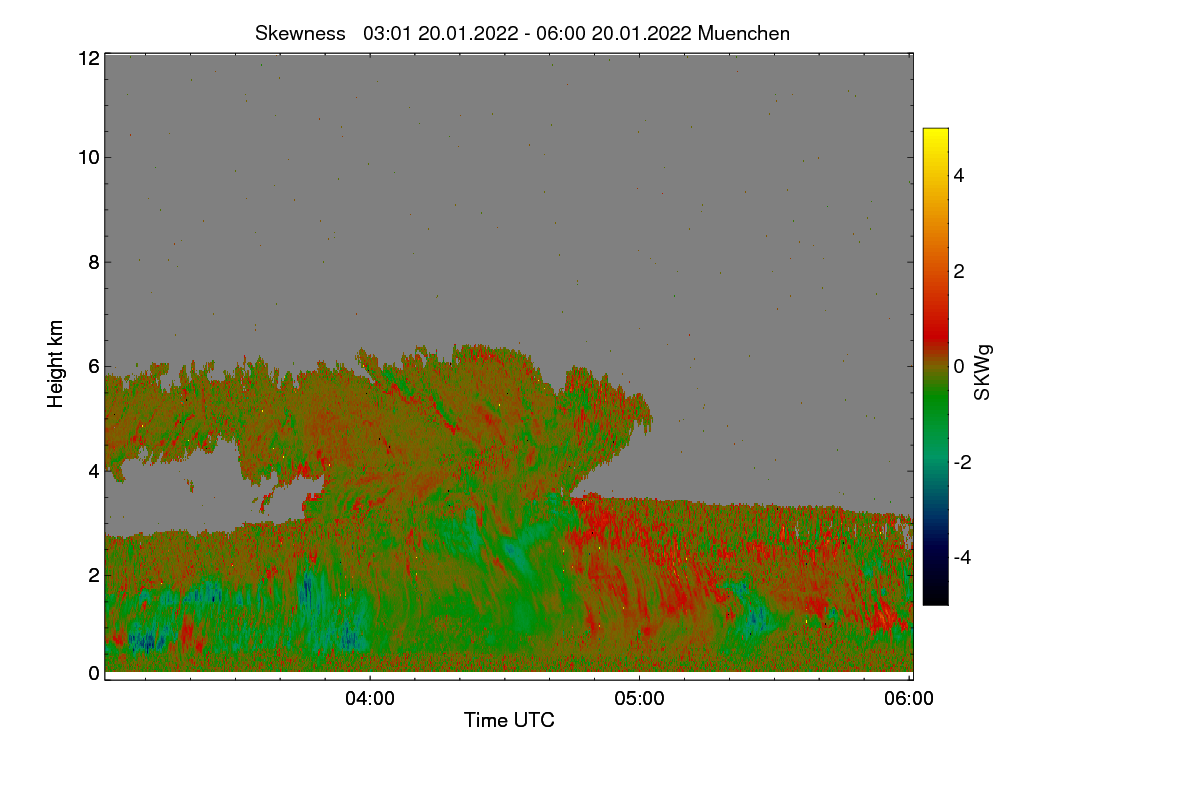Click the height axis tick label 4
This screenshot has width=1200, height=800.
(x=94, y=470)
